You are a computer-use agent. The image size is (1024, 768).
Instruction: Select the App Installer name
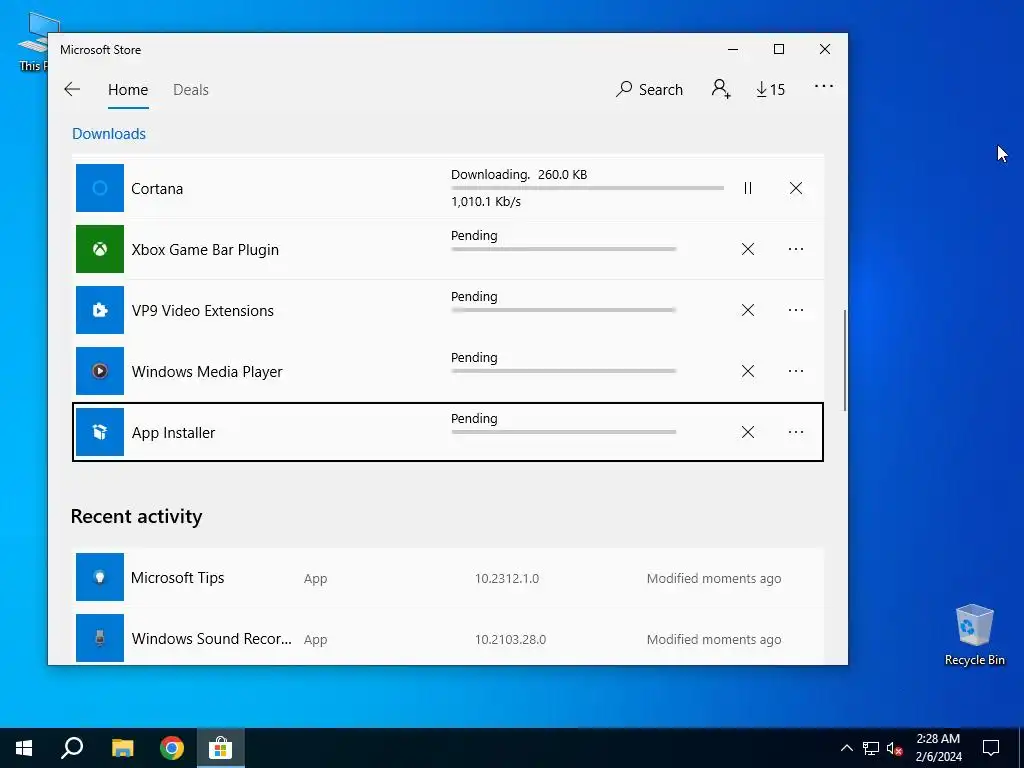click(x=173, y=432)
